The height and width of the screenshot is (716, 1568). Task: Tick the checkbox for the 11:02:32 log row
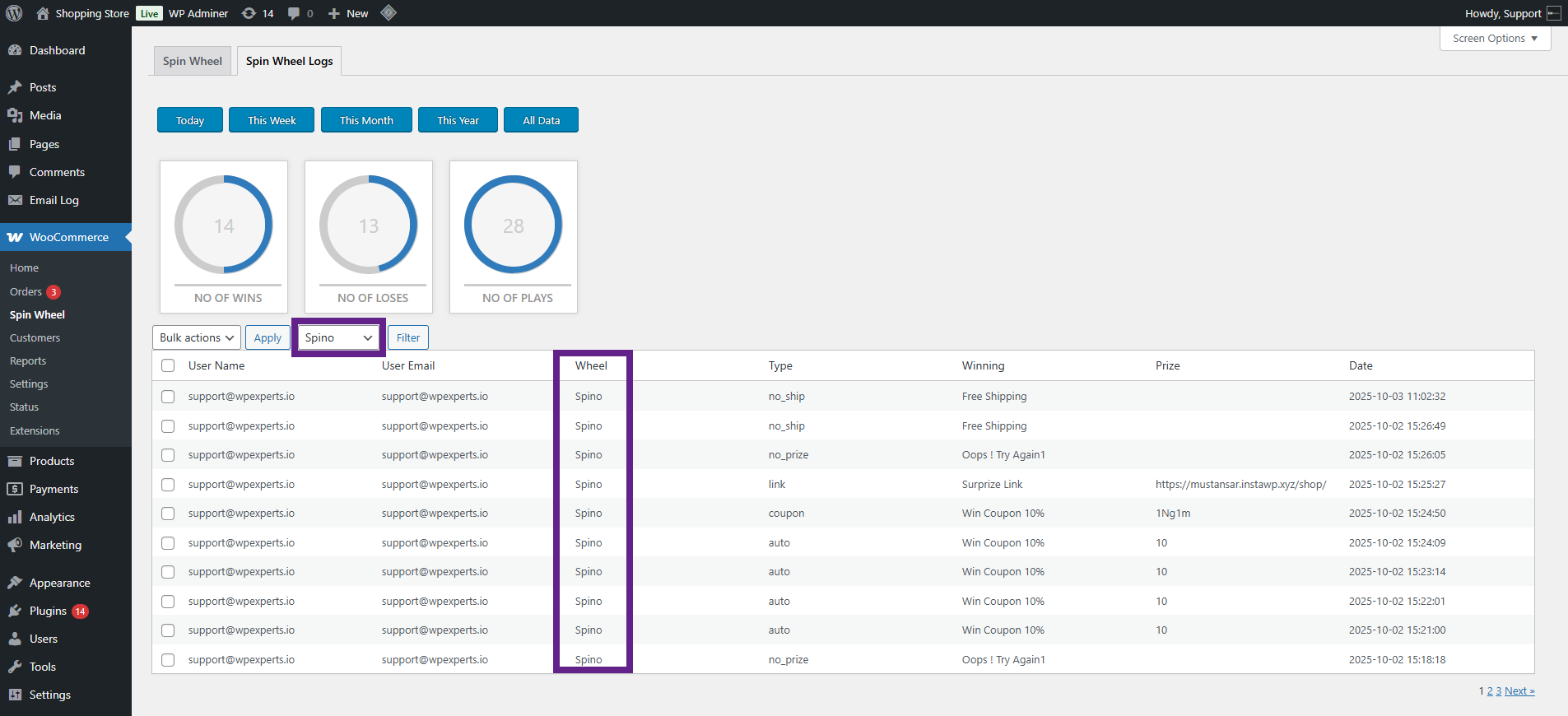click(168, 397)
